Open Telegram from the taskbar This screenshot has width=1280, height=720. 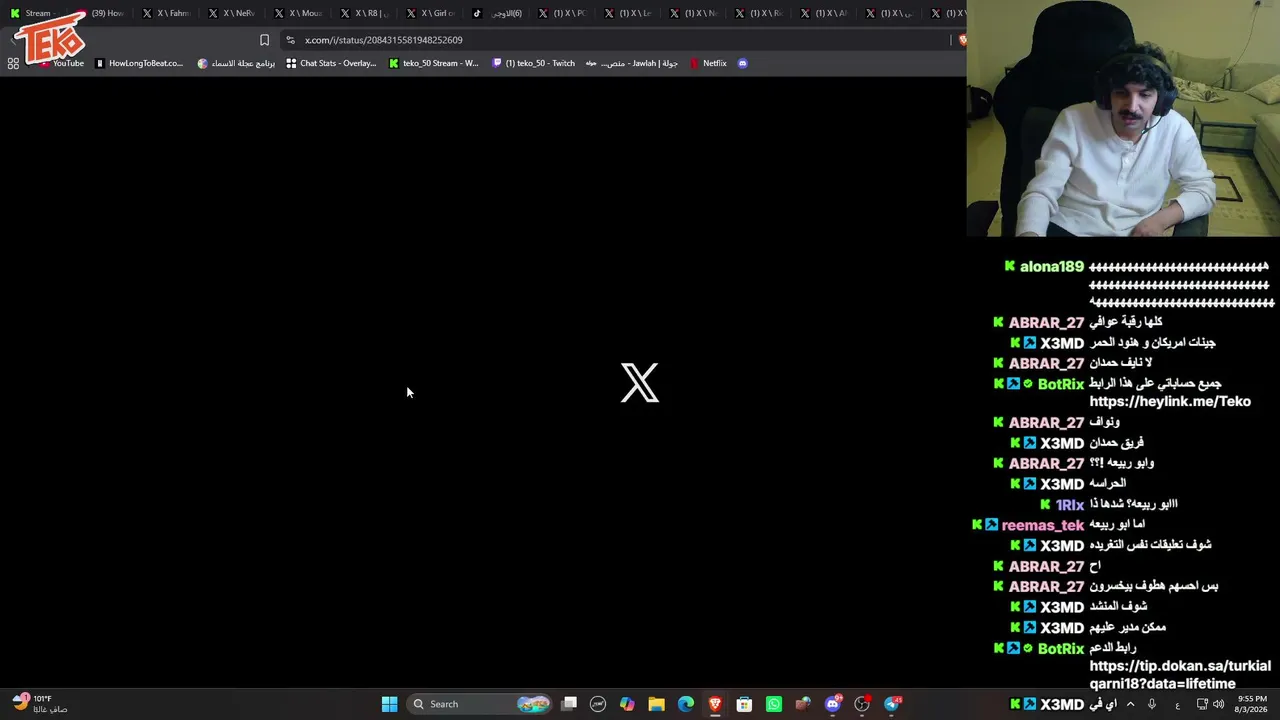coord(893,704)
